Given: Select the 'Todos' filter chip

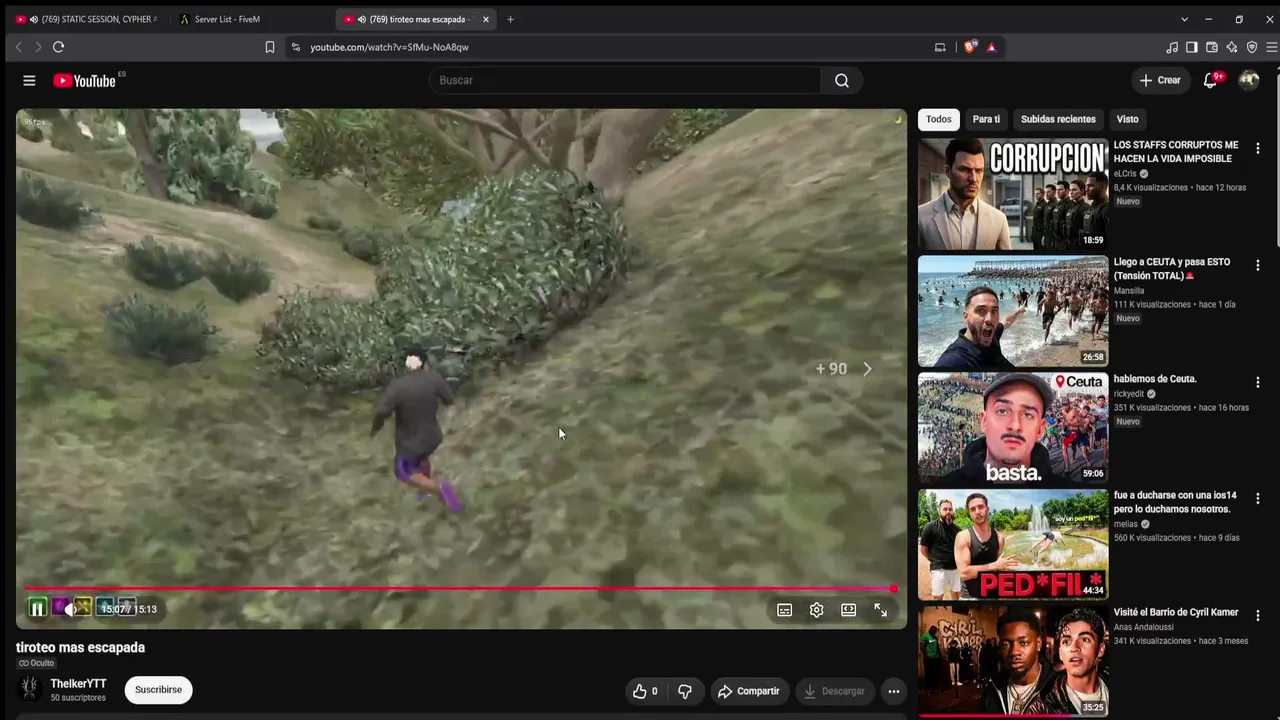Looking at the screenshot, I should point(939,119).
